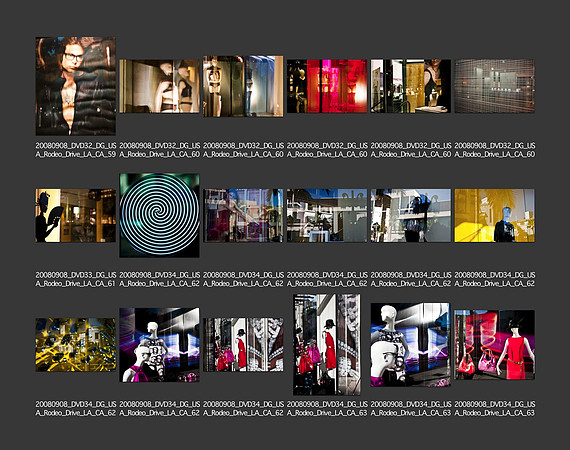This screenshot has width=570, height=450.
Task: Select the close-up white mannequins wearing glasses
Action: tap(411, 345)
